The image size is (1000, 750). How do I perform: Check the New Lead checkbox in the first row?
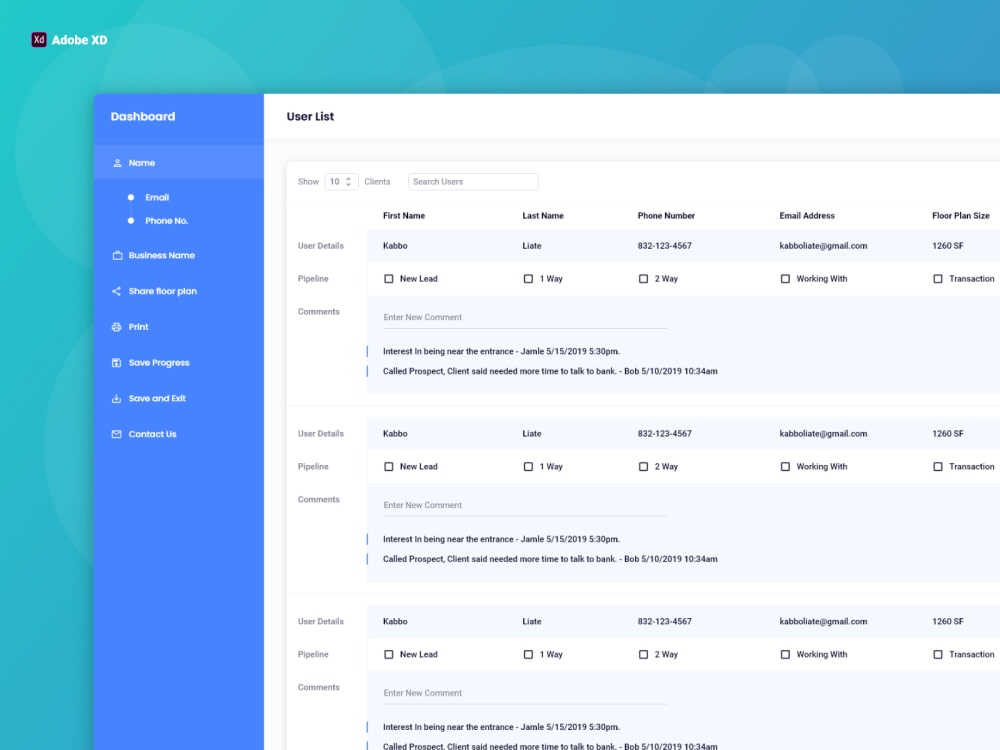coord(388,278)
